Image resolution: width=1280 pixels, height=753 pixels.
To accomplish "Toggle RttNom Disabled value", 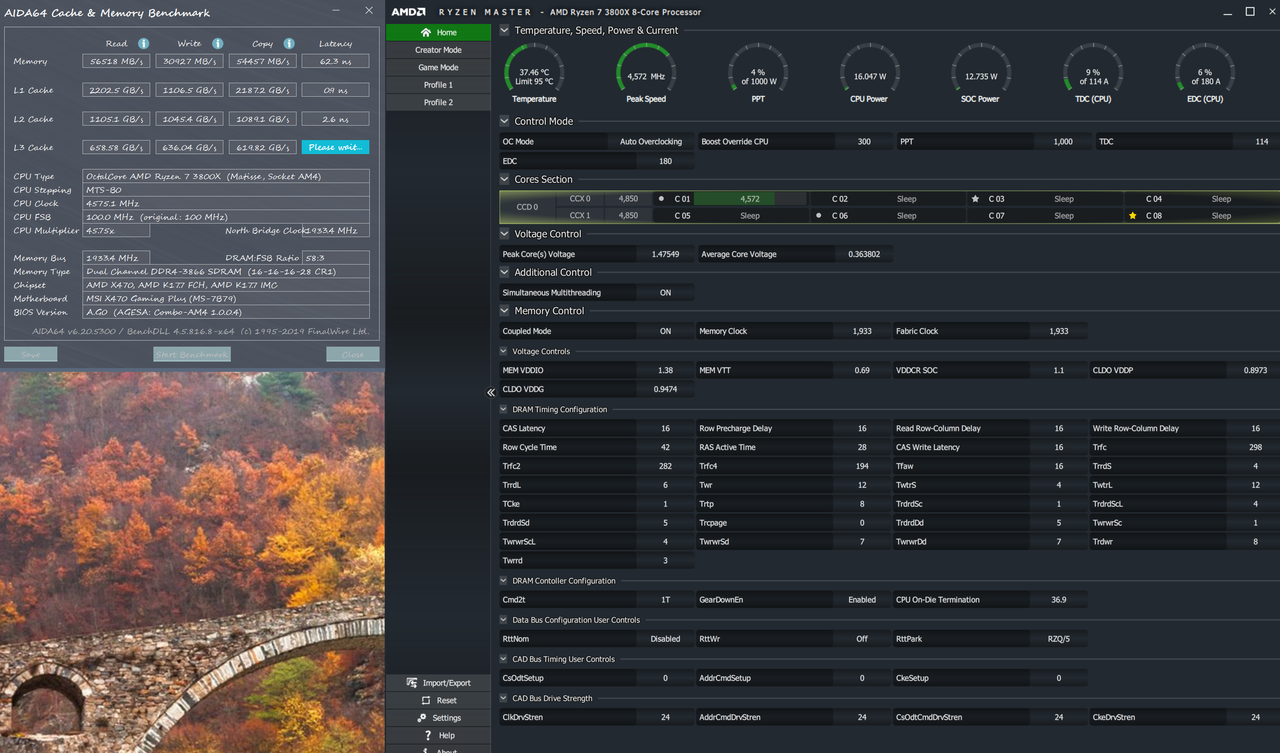I will [665, 639].
